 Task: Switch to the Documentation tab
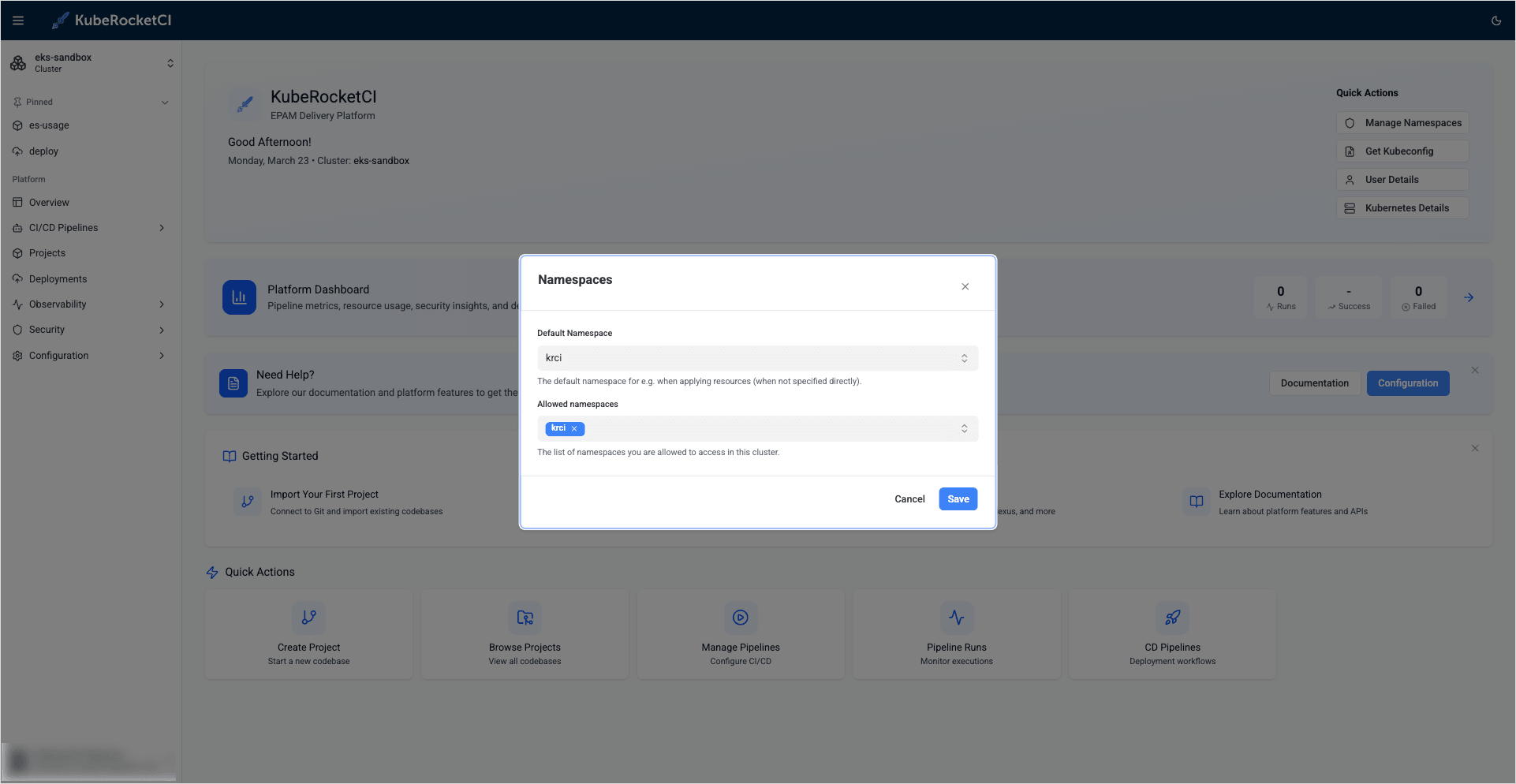click(x=1314, y=383)
